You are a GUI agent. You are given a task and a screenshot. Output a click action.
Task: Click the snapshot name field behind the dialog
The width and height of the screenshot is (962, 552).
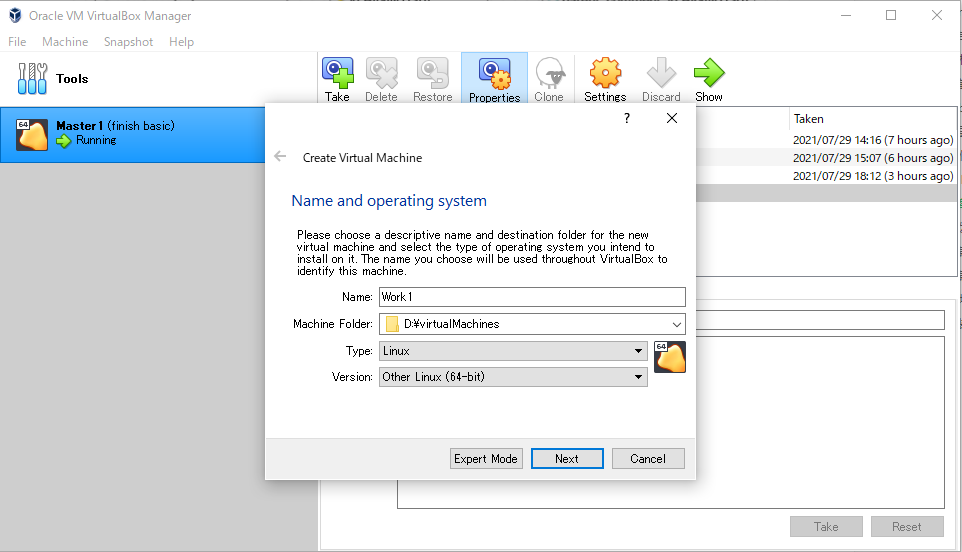pos(820,320)
